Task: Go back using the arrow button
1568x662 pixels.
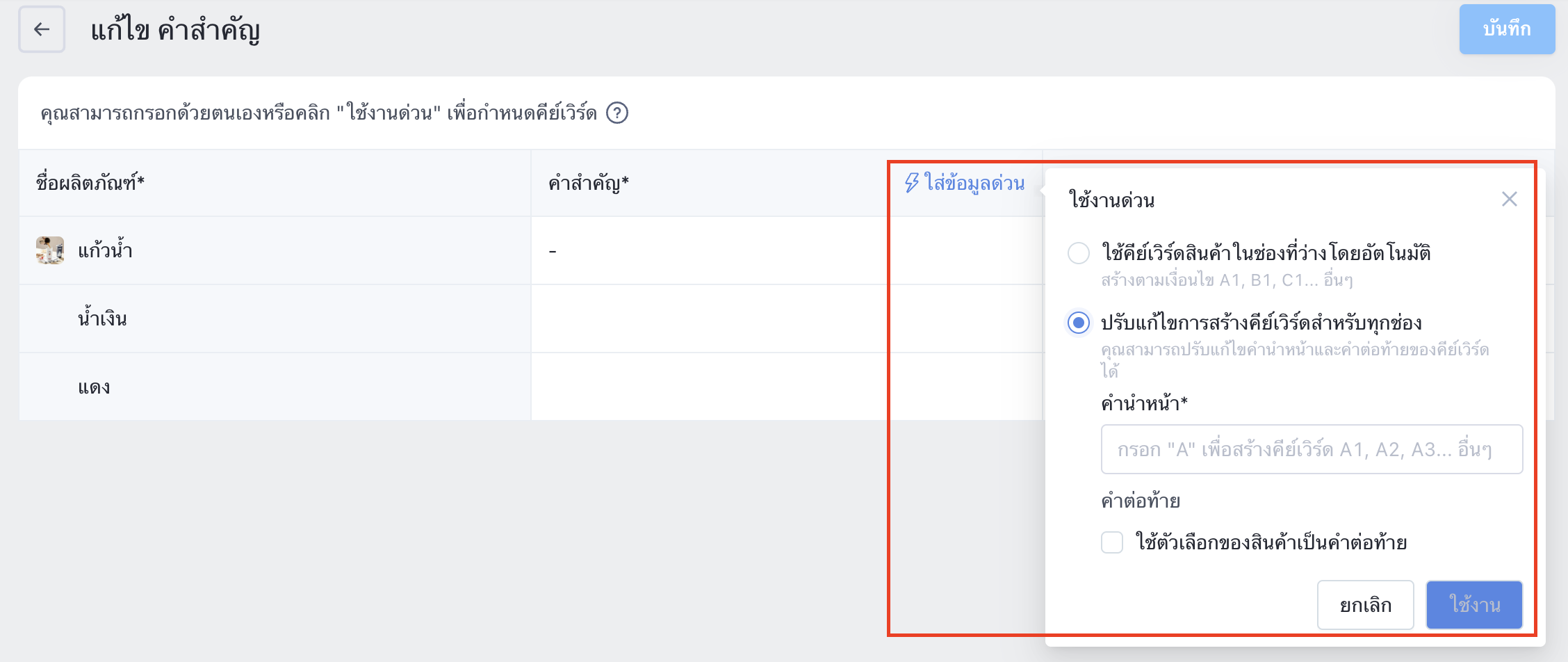Action: point(42,29)
